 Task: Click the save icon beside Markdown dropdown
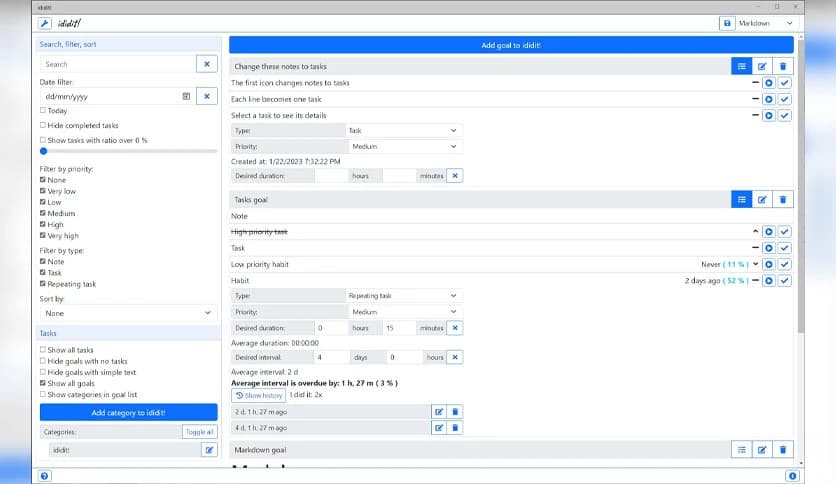[726, 23]
